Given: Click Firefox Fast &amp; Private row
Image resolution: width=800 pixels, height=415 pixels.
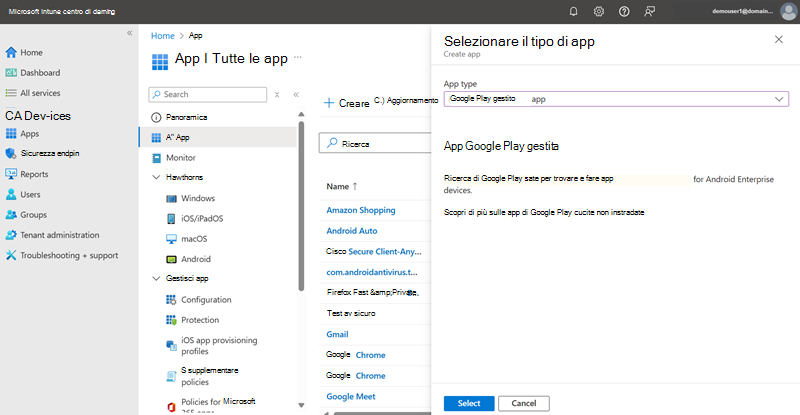Looking at the screenshot, I should pyautogui.click(x=372, y=292).
